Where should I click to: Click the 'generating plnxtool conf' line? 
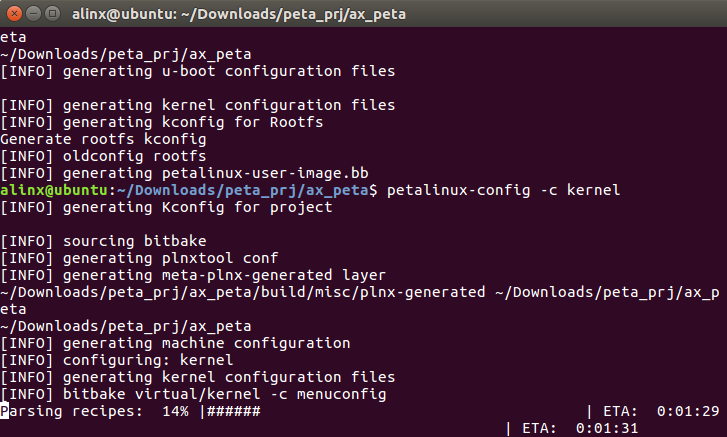click(139, 258)
